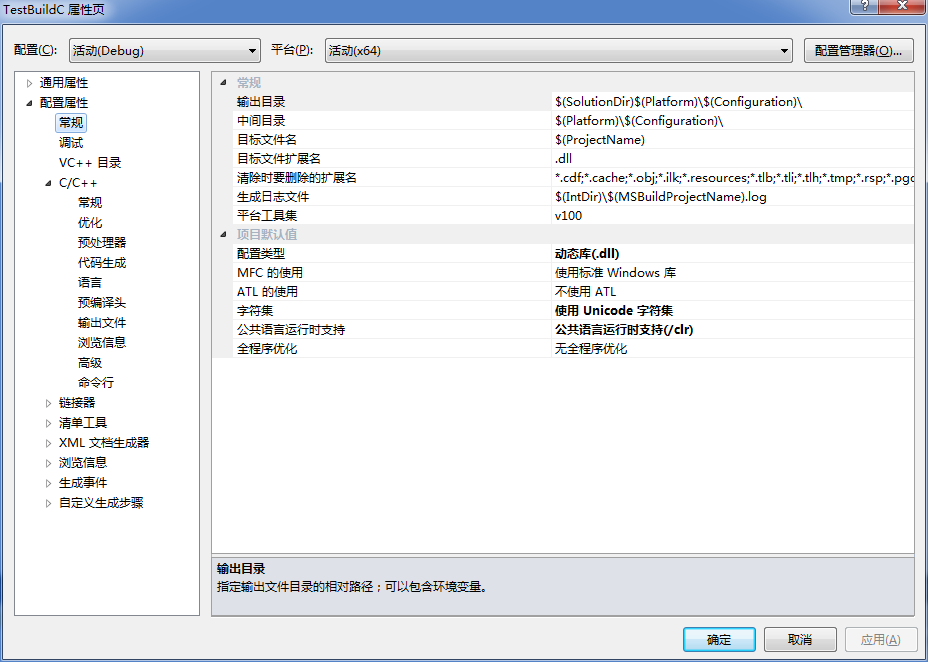This screenshot has width=928, height=662.
Task: Select the 生成事件 tree item label
Action: pyautogui.click(x=83, y=483)
